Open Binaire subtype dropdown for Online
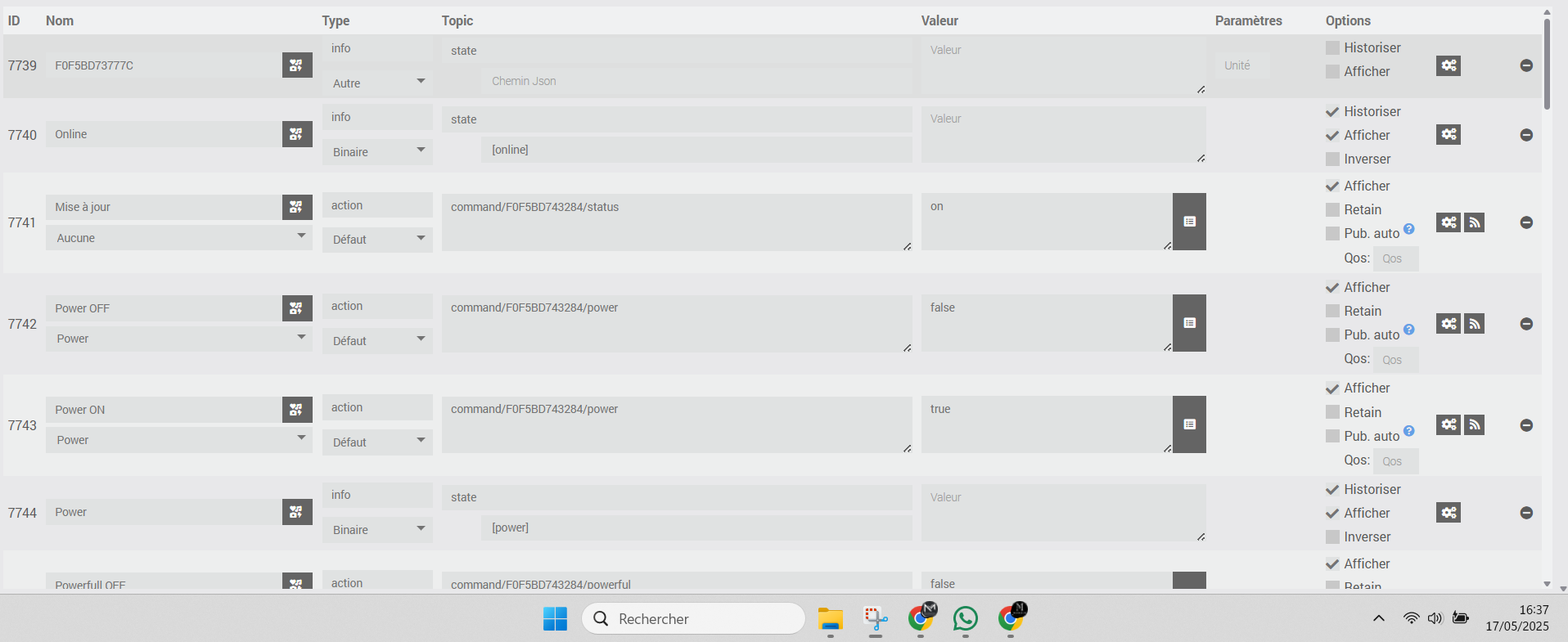 [377, 151]
